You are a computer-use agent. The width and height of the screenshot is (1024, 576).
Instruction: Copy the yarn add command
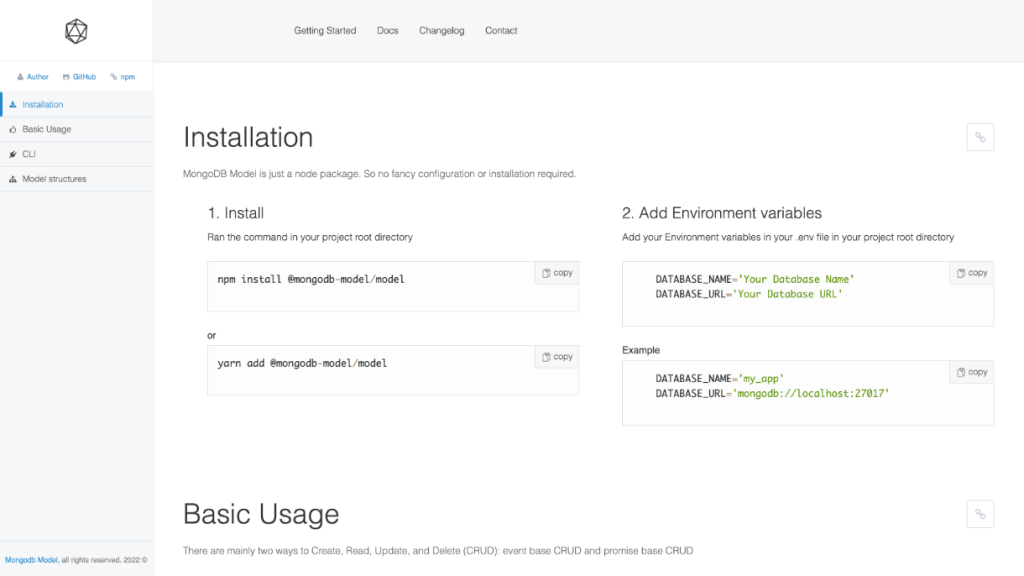click(x=557, y=357)
